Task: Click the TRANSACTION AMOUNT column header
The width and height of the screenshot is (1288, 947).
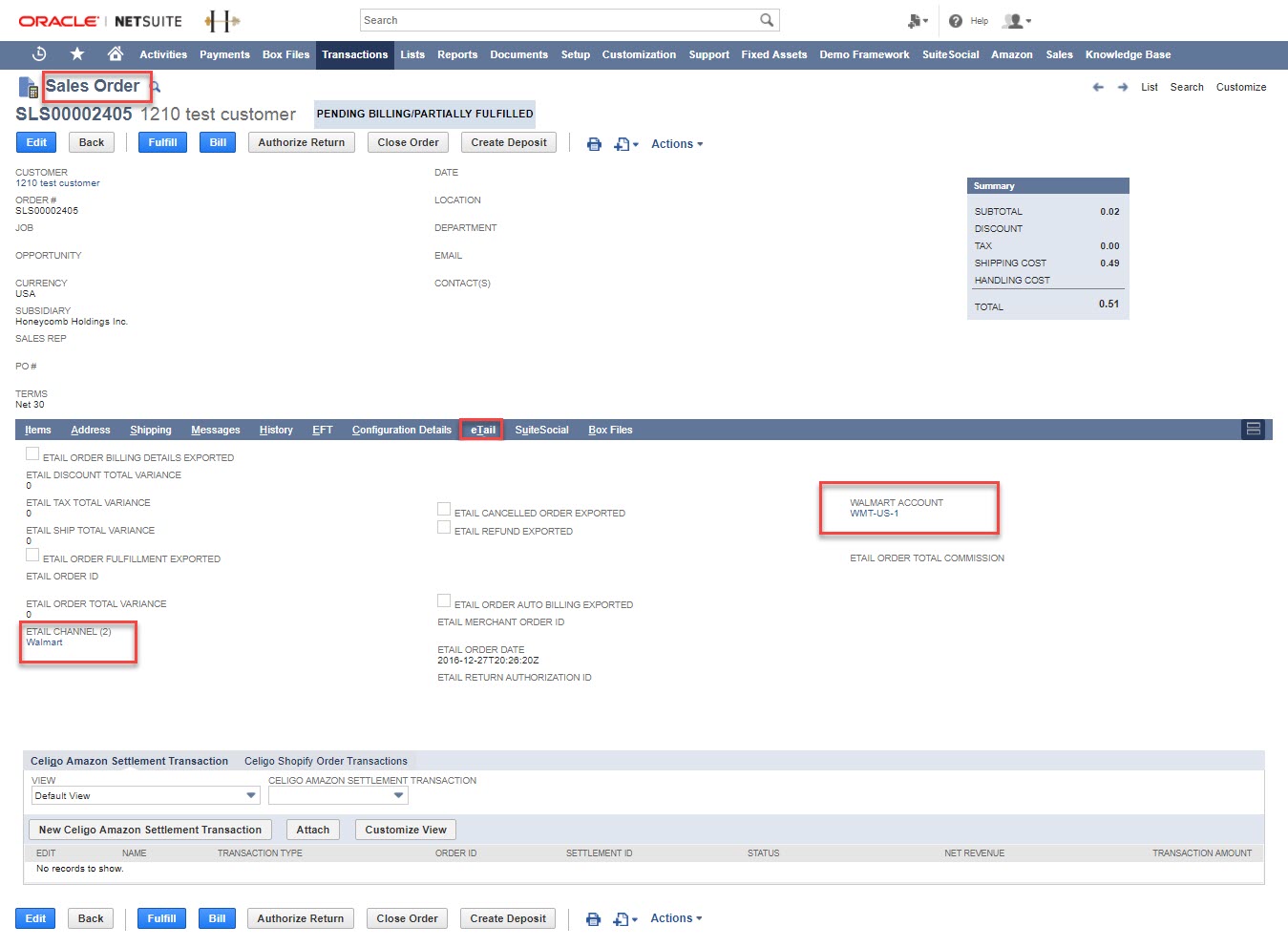Action: coord(1202,853)
